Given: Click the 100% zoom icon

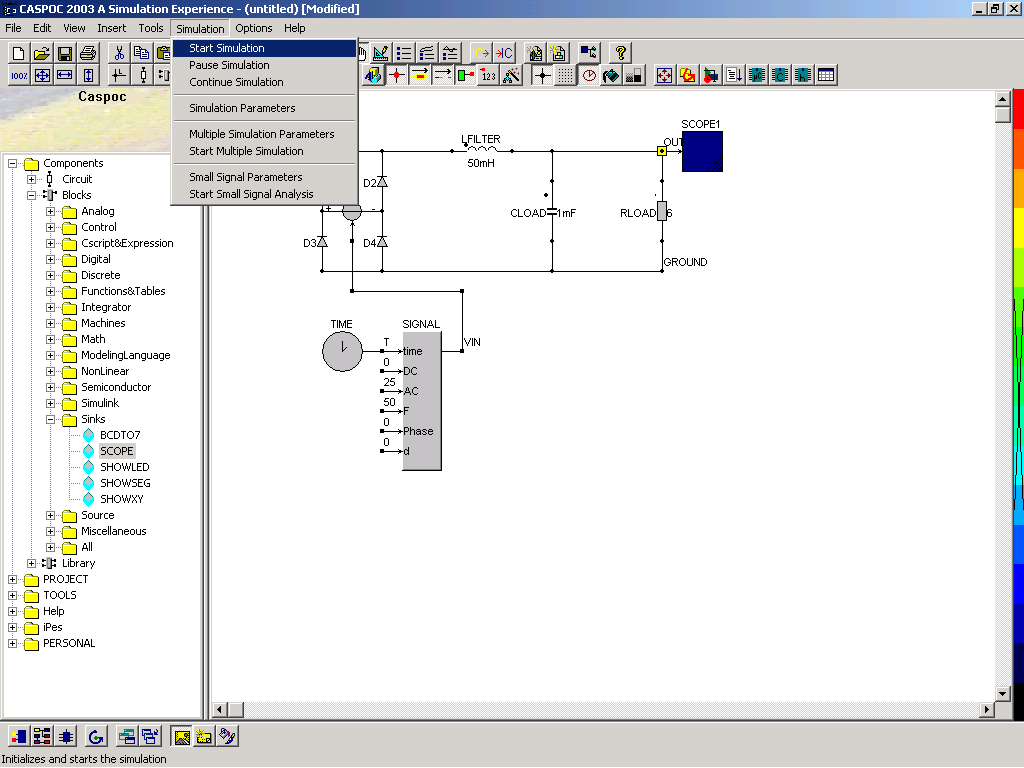Looking at the screenshot, I should pyautogui.click(x=19, y=76).
